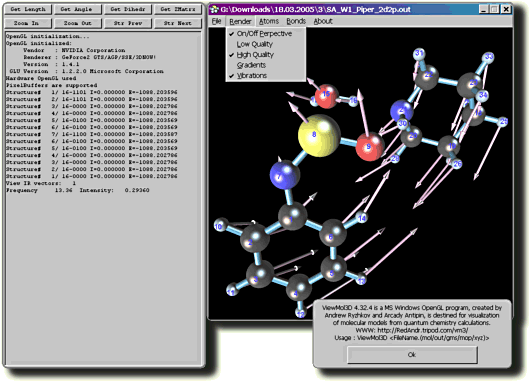Viewport: 530px width, 381px height.
Task: Select the yellow sulfur atom 8
Action: pos(318,136)
